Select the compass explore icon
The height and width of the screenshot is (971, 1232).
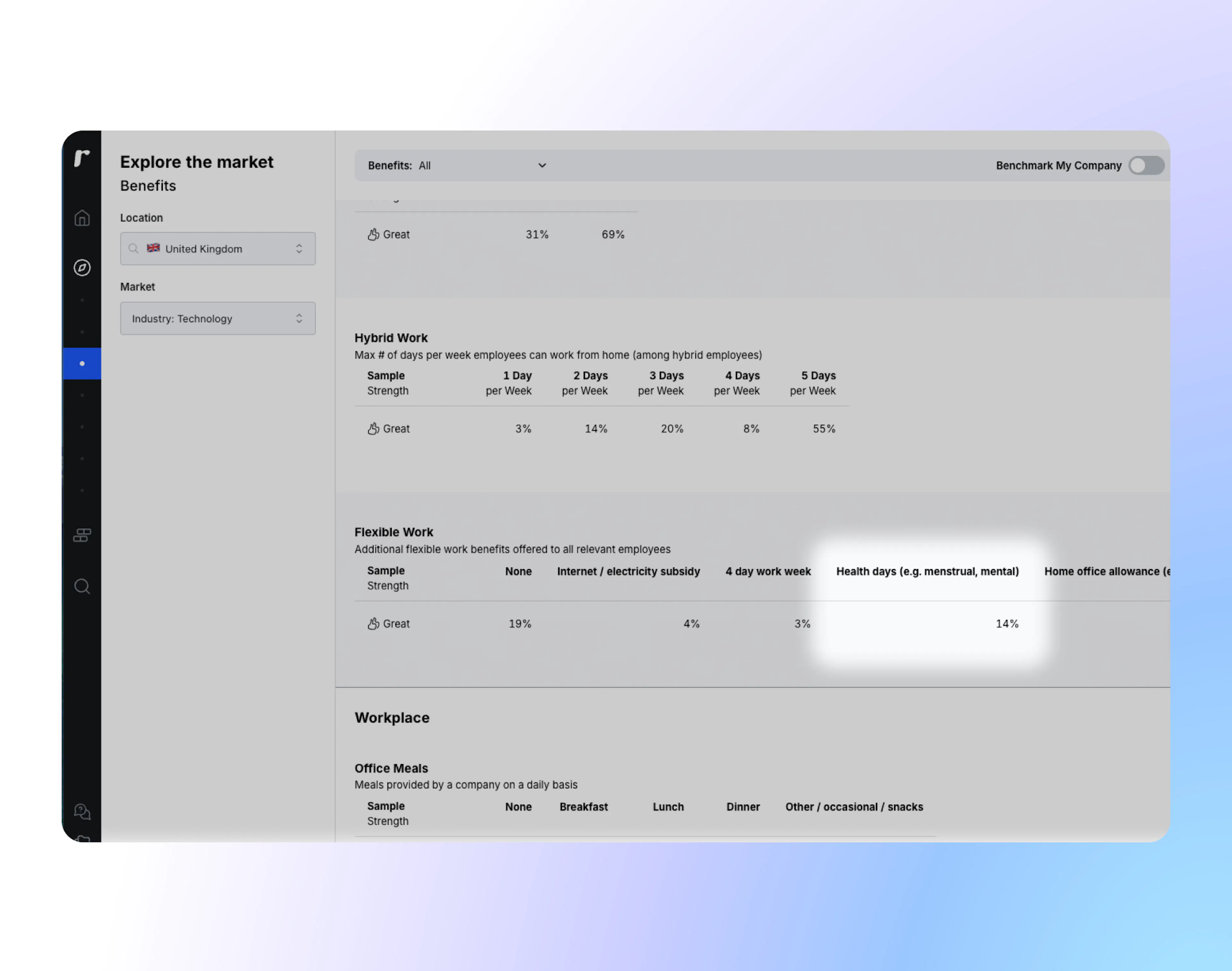coord(82,267)
